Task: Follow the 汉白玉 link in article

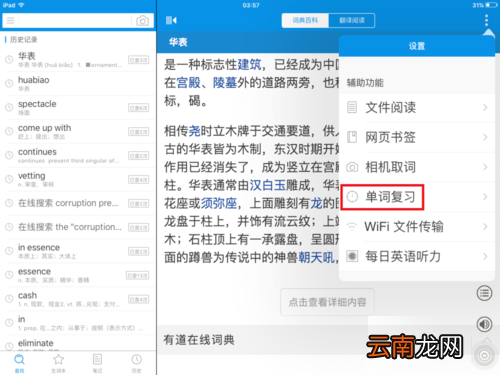Action: point(268,185)
